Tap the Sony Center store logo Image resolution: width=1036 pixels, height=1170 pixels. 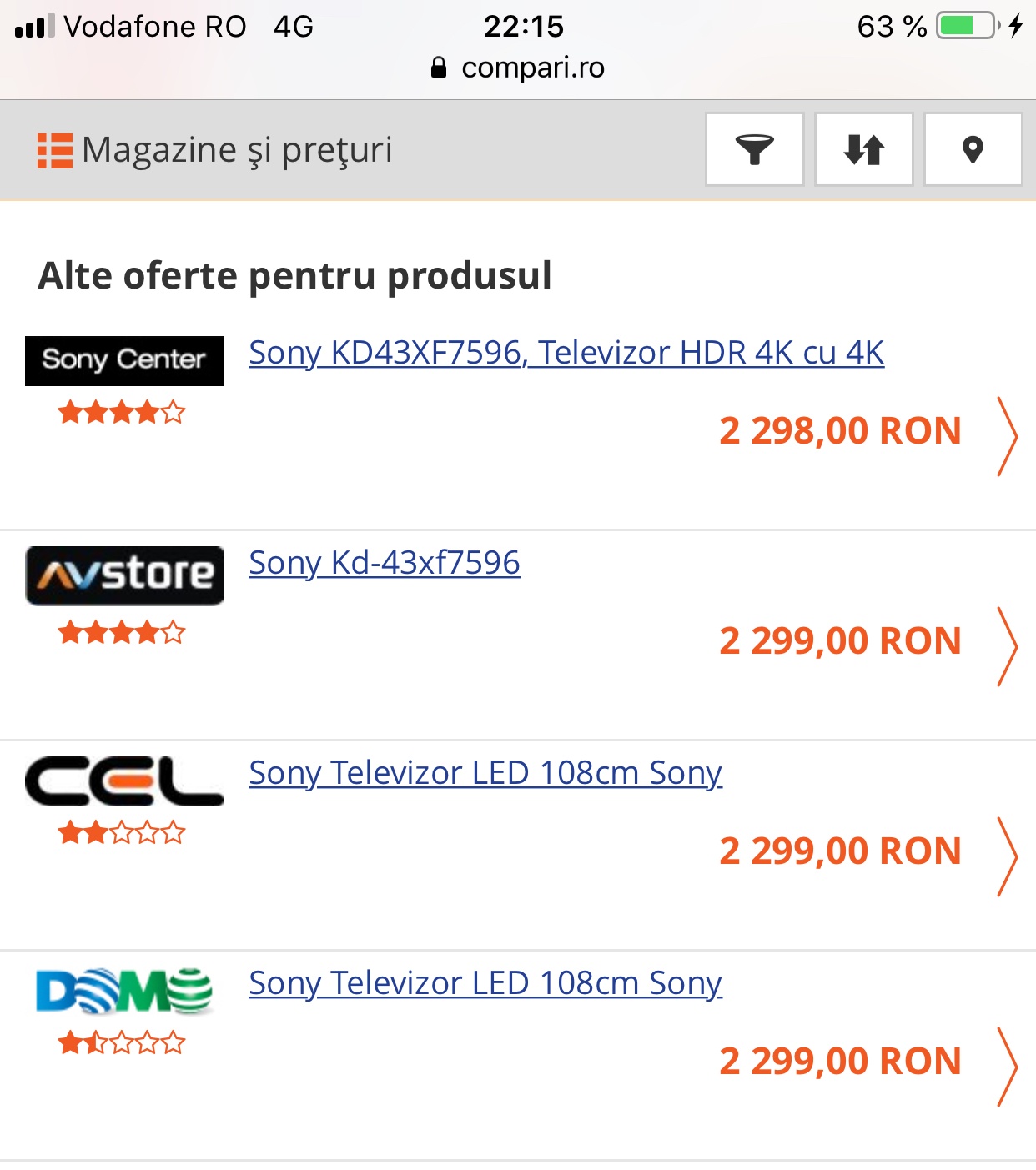(124, 360)
